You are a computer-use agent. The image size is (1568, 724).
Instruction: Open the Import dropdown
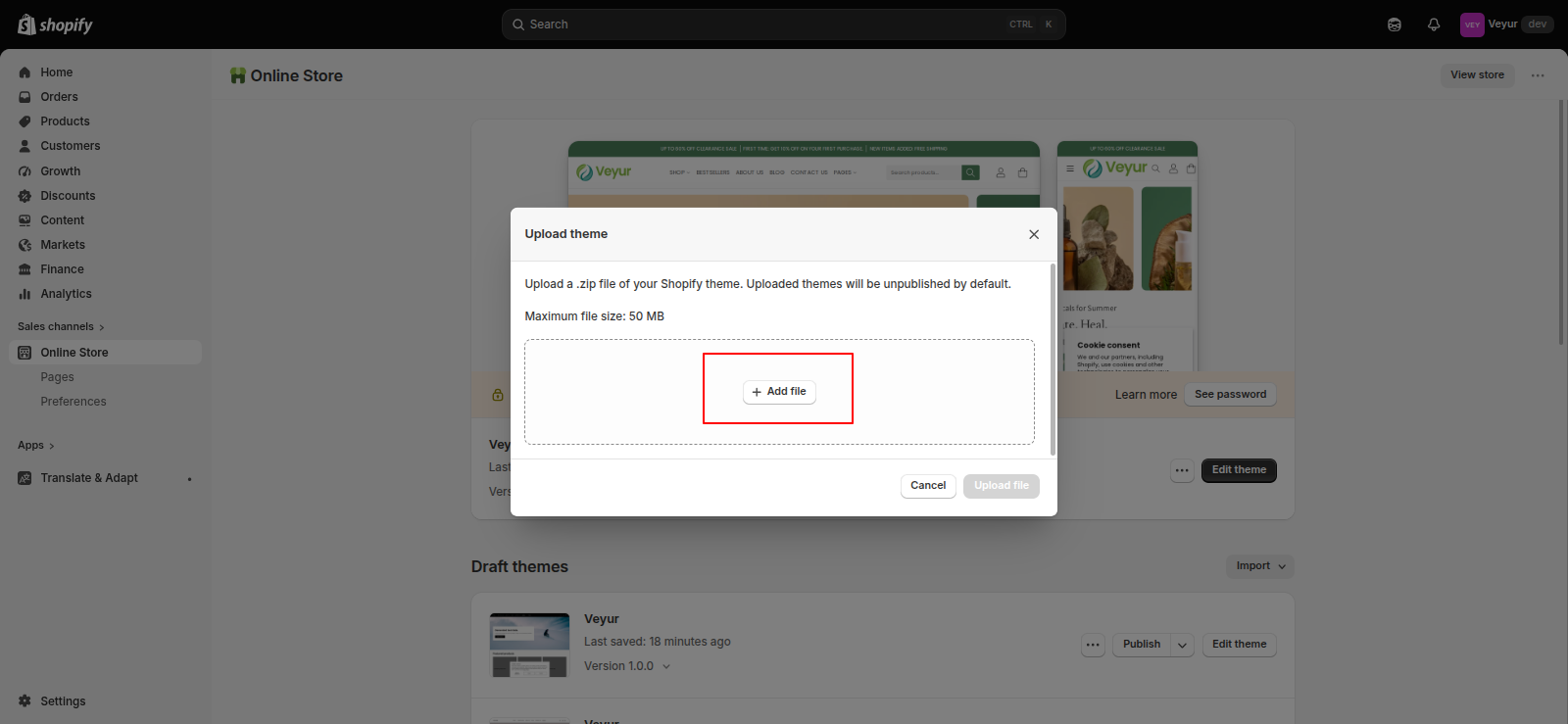click(x=1260, y=566)
